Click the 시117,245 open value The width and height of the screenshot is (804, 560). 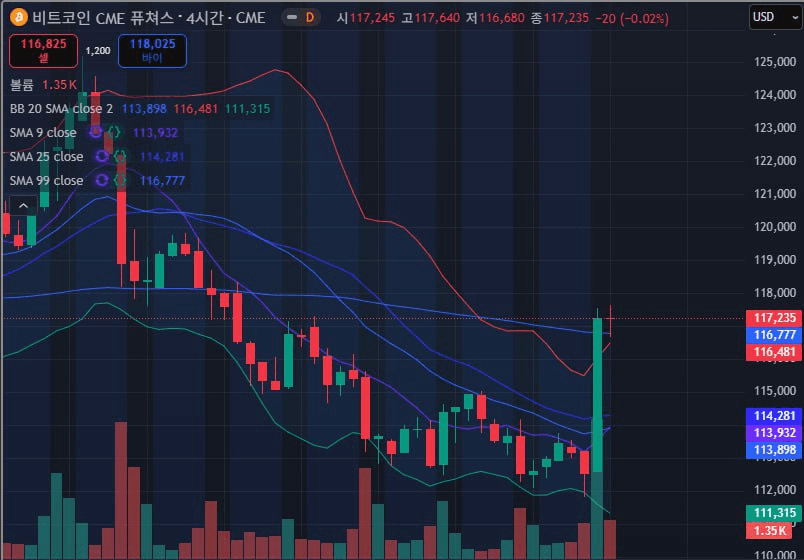pyautogui.click(x=366, y=18)
